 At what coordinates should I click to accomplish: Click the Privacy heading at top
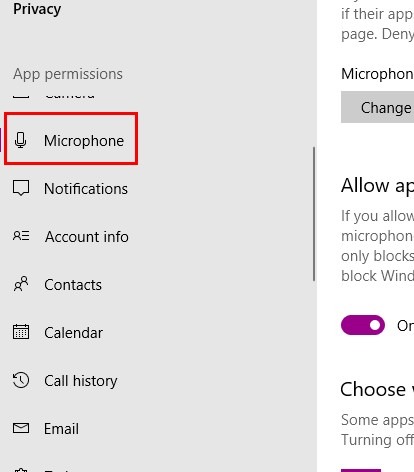[37, 9]
